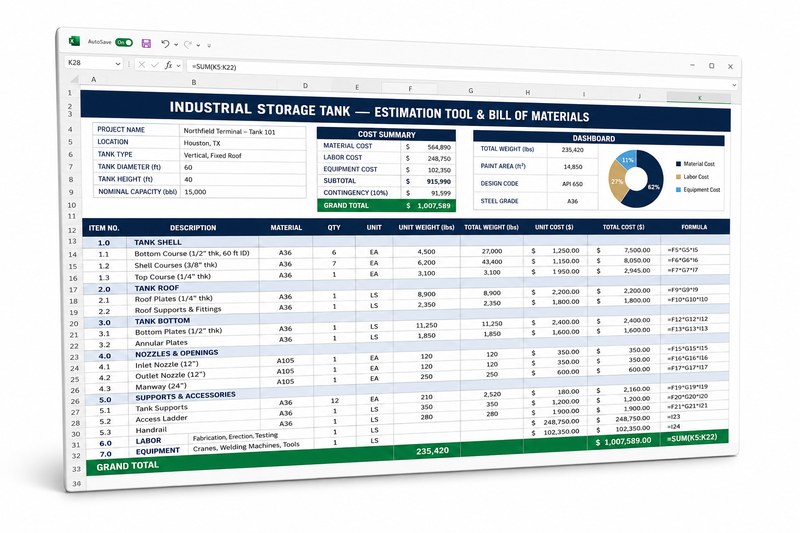The width and height of the screenshot is (800, 533).
Task: Click the 'Access Ladder' cell
Action: pyautogui.click(x=194, y=419)
